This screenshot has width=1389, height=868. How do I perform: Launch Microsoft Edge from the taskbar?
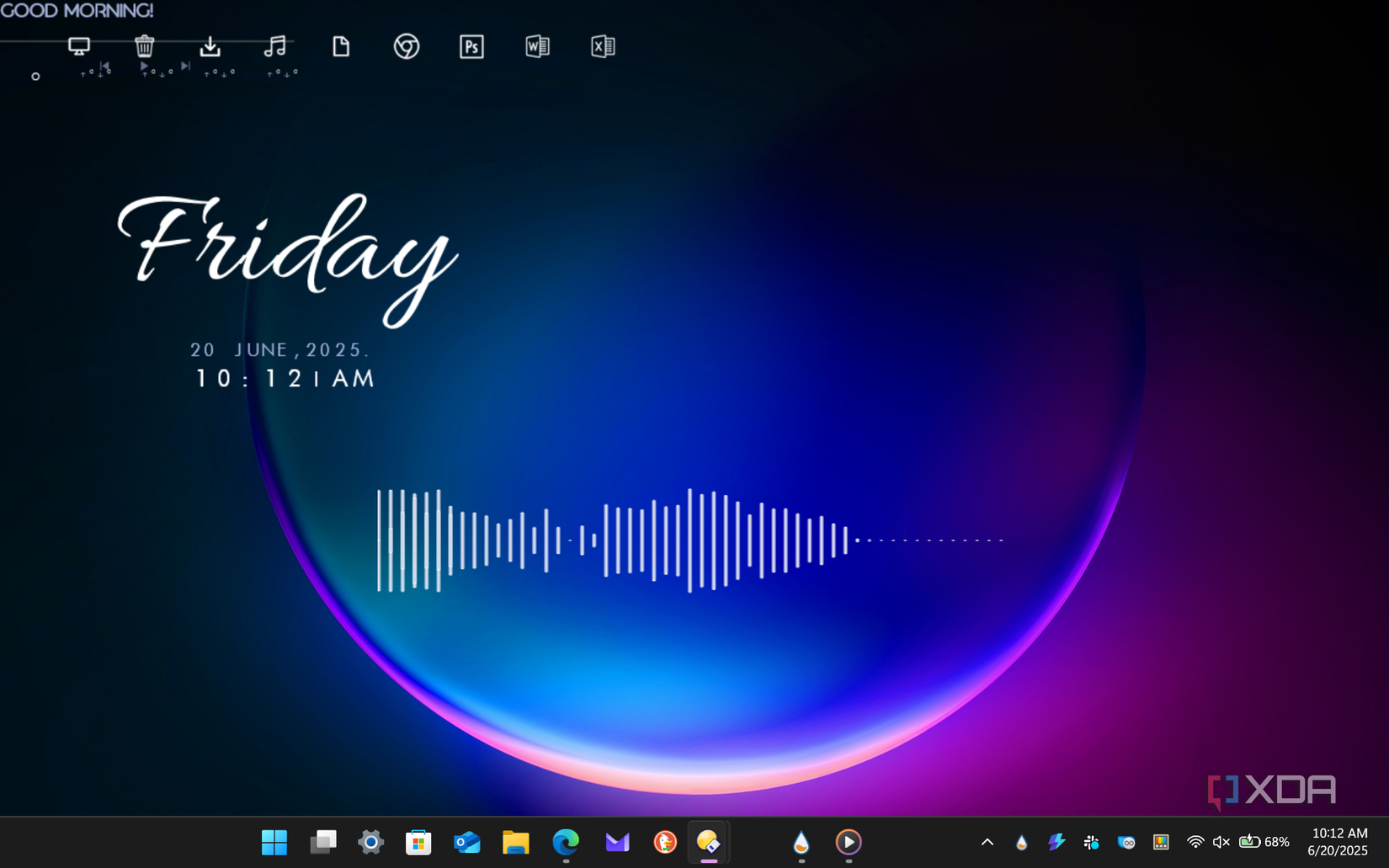click(564, 841)
